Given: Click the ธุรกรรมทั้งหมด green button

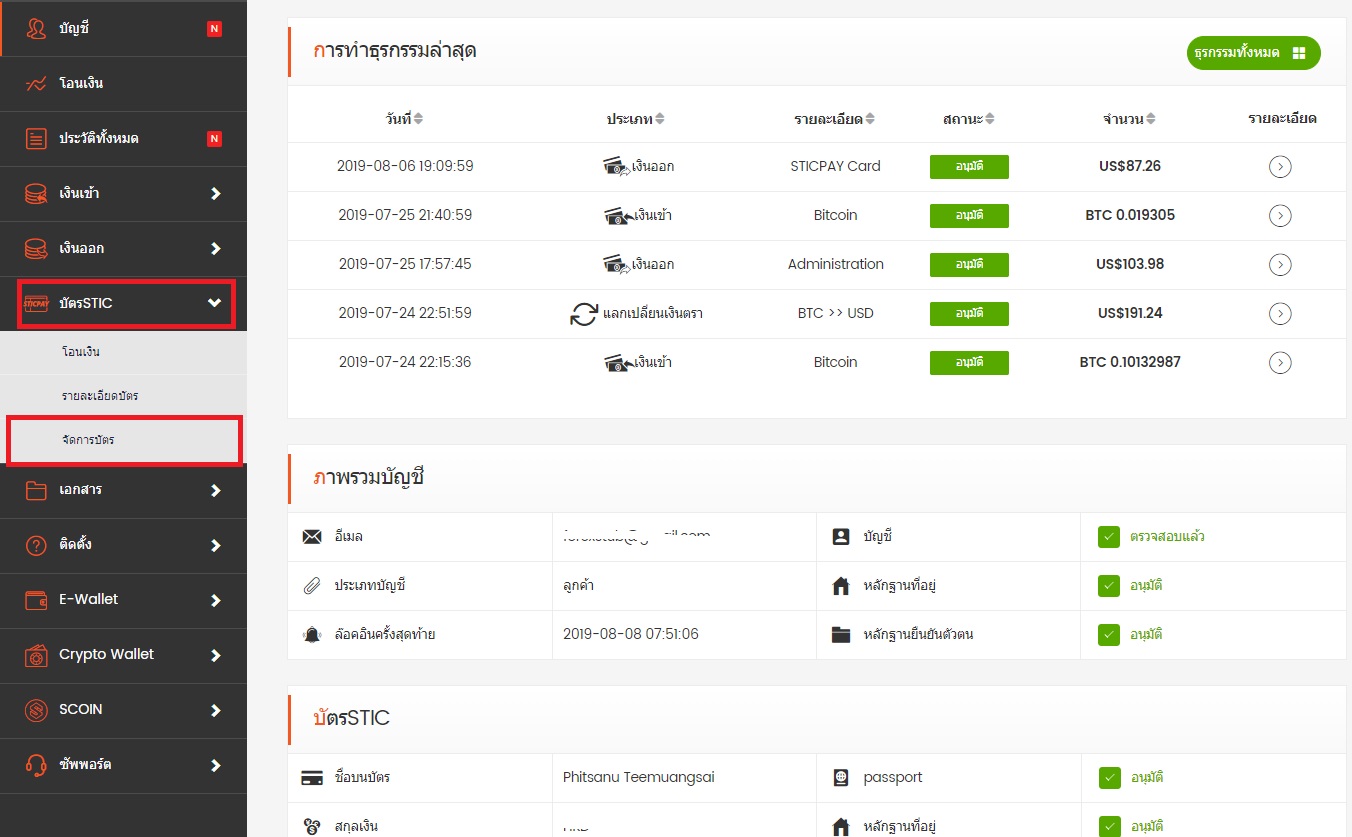Looking at the screenshot, I should pyautogui.click(x=1254, y=53).
